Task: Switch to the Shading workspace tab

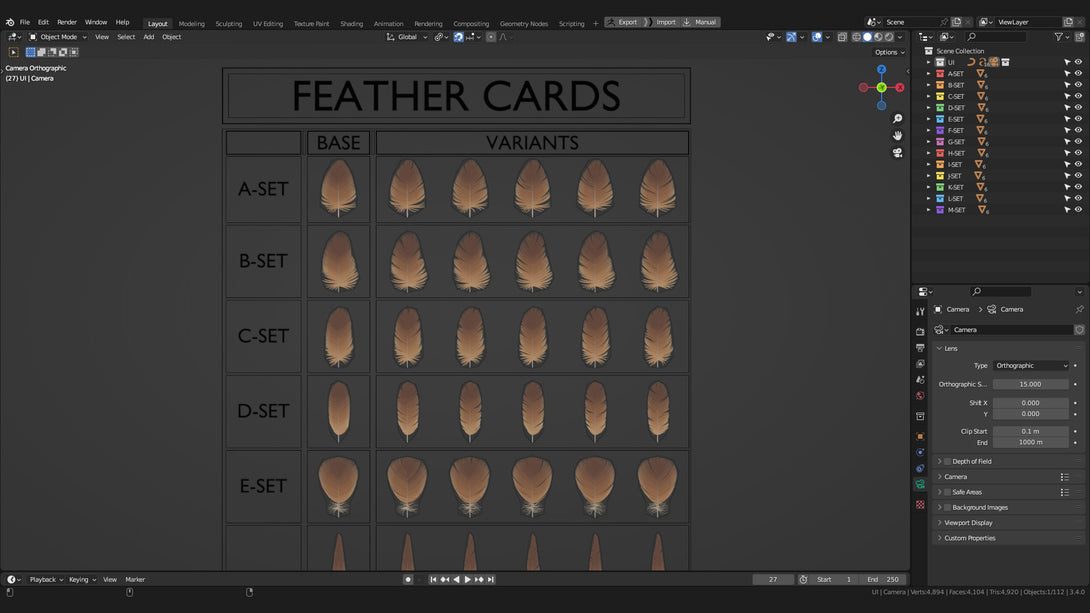Action: point(352,23)
